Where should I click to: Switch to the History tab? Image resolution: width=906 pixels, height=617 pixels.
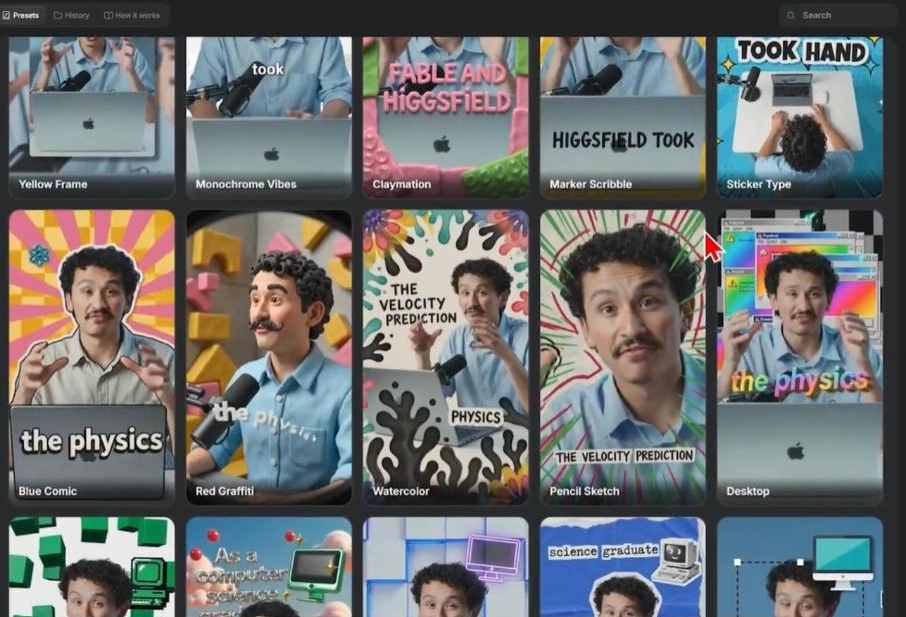[x=72, y=15]
